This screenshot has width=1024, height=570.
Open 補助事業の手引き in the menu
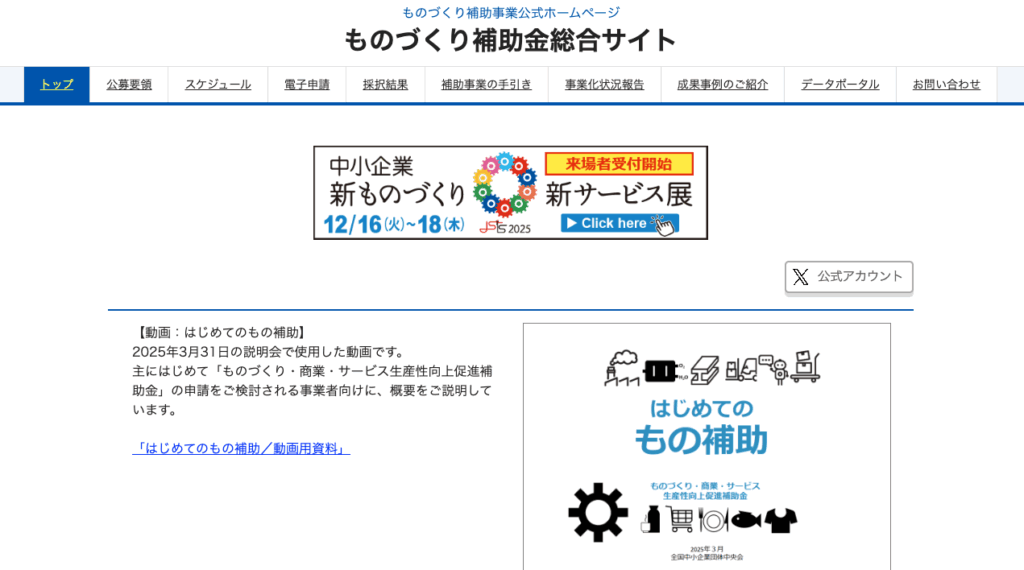tap(486, 85)
